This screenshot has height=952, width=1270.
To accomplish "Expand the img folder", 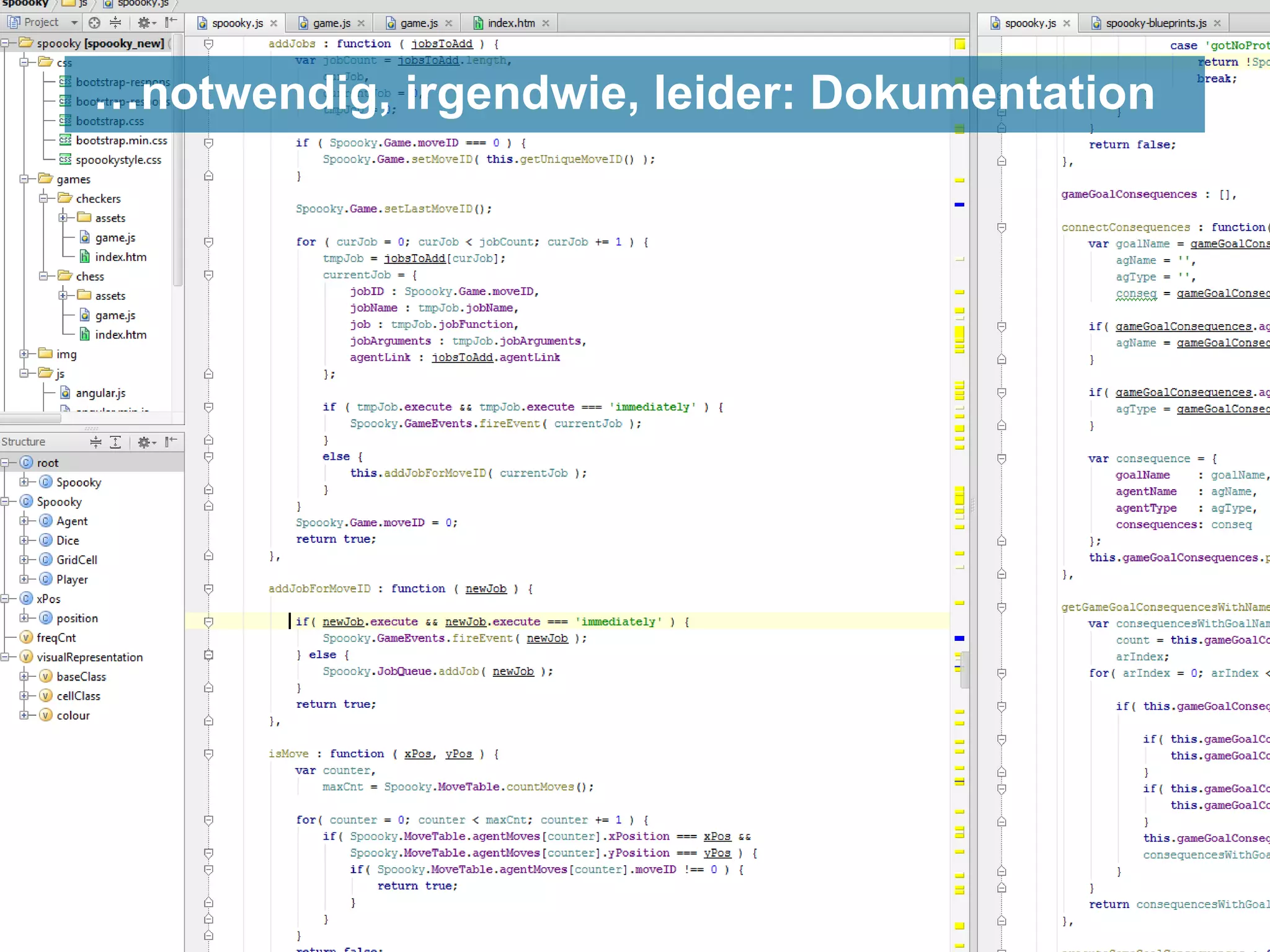I will click(24, 354).
